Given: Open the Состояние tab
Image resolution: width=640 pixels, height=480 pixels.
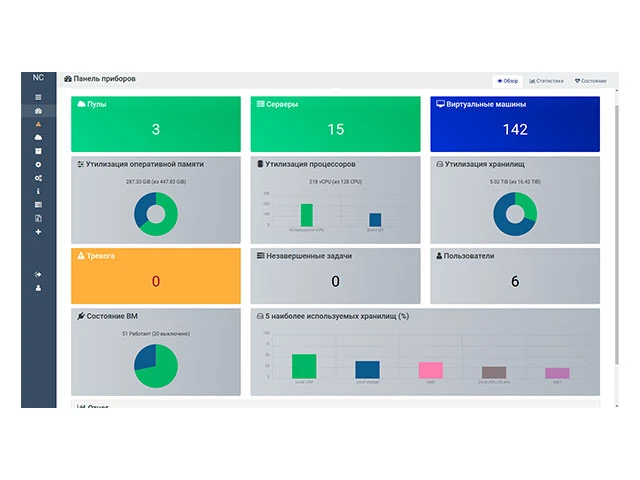Looking at the screenshot, I should pyautogui.click(x=590, y=80).
